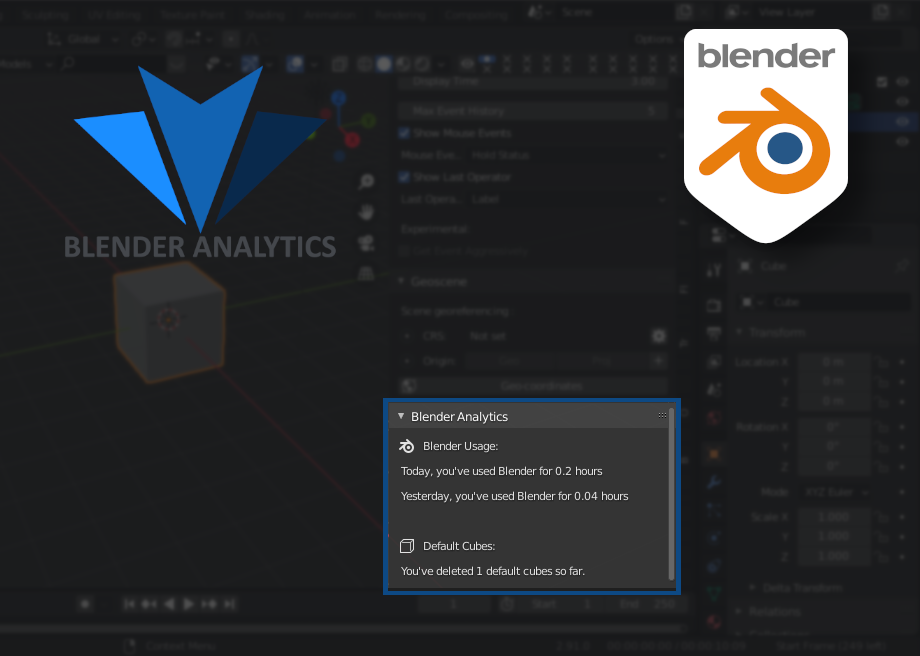Click the viewport zoom magnifier icon
This screenshot has width=920, height=656.
click(x=367, y=182)
